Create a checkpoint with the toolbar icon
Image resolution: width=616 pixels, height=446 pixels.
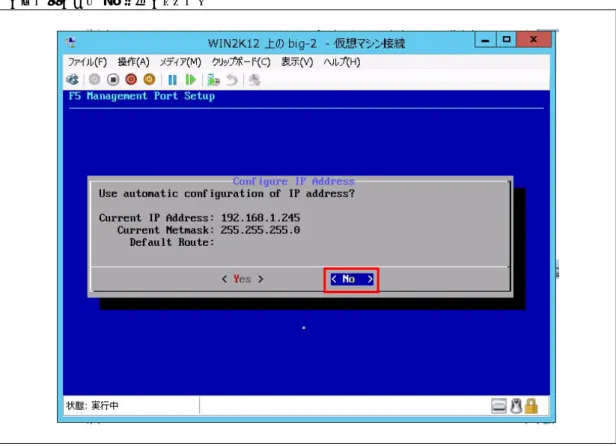pyautogui.click(x=213, y=80)
